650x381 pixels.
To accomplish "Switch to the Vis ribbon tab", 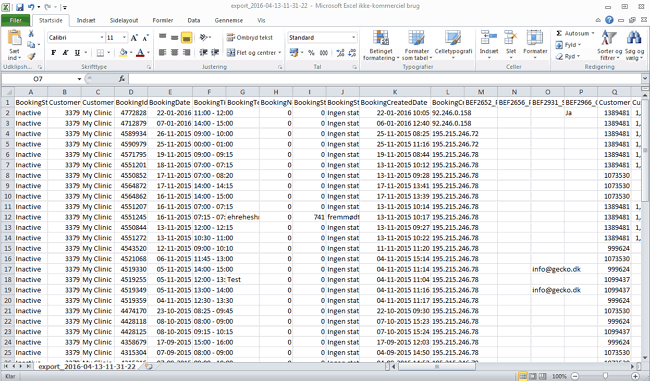I will (x=261, y=20).
